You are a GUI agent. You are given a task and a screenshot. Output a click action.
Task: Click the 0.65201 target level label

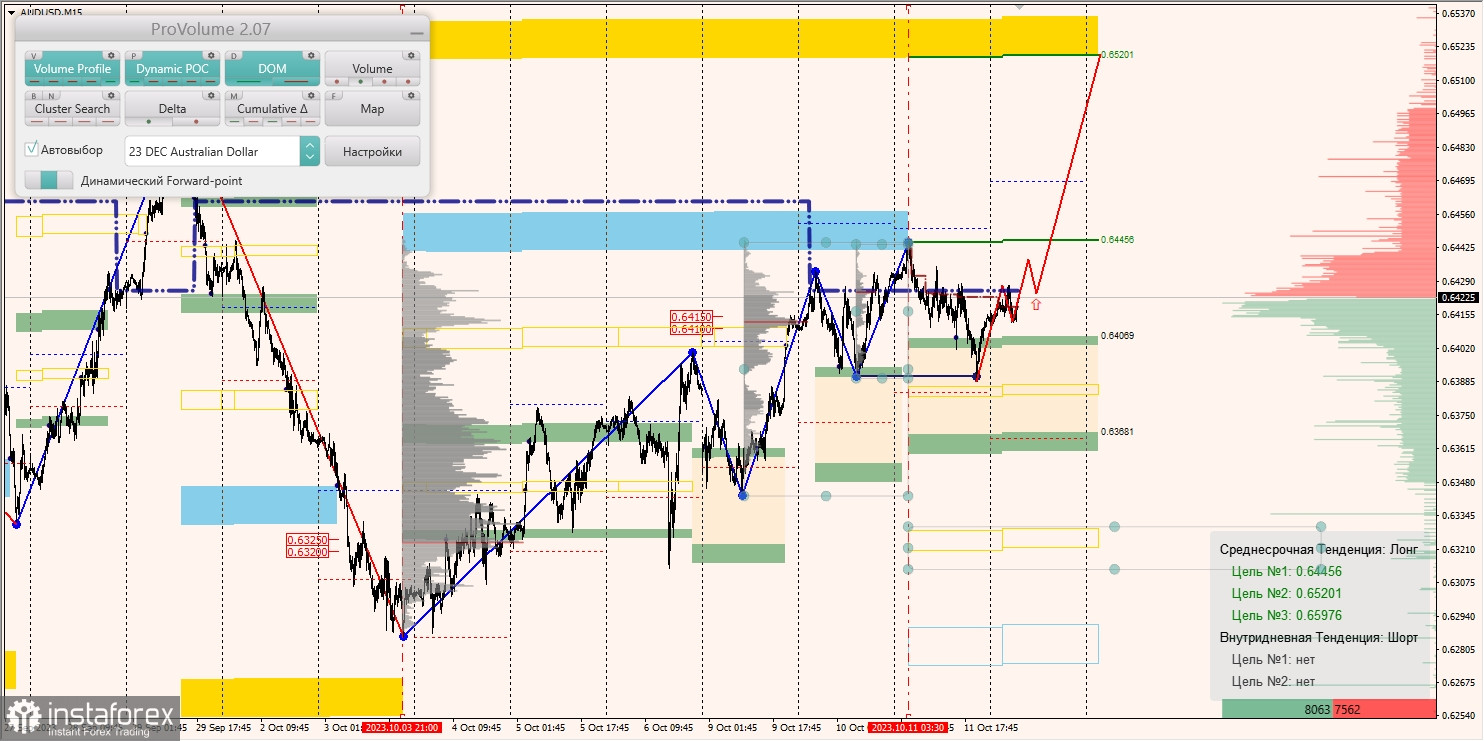click(x=1117, y=54)
